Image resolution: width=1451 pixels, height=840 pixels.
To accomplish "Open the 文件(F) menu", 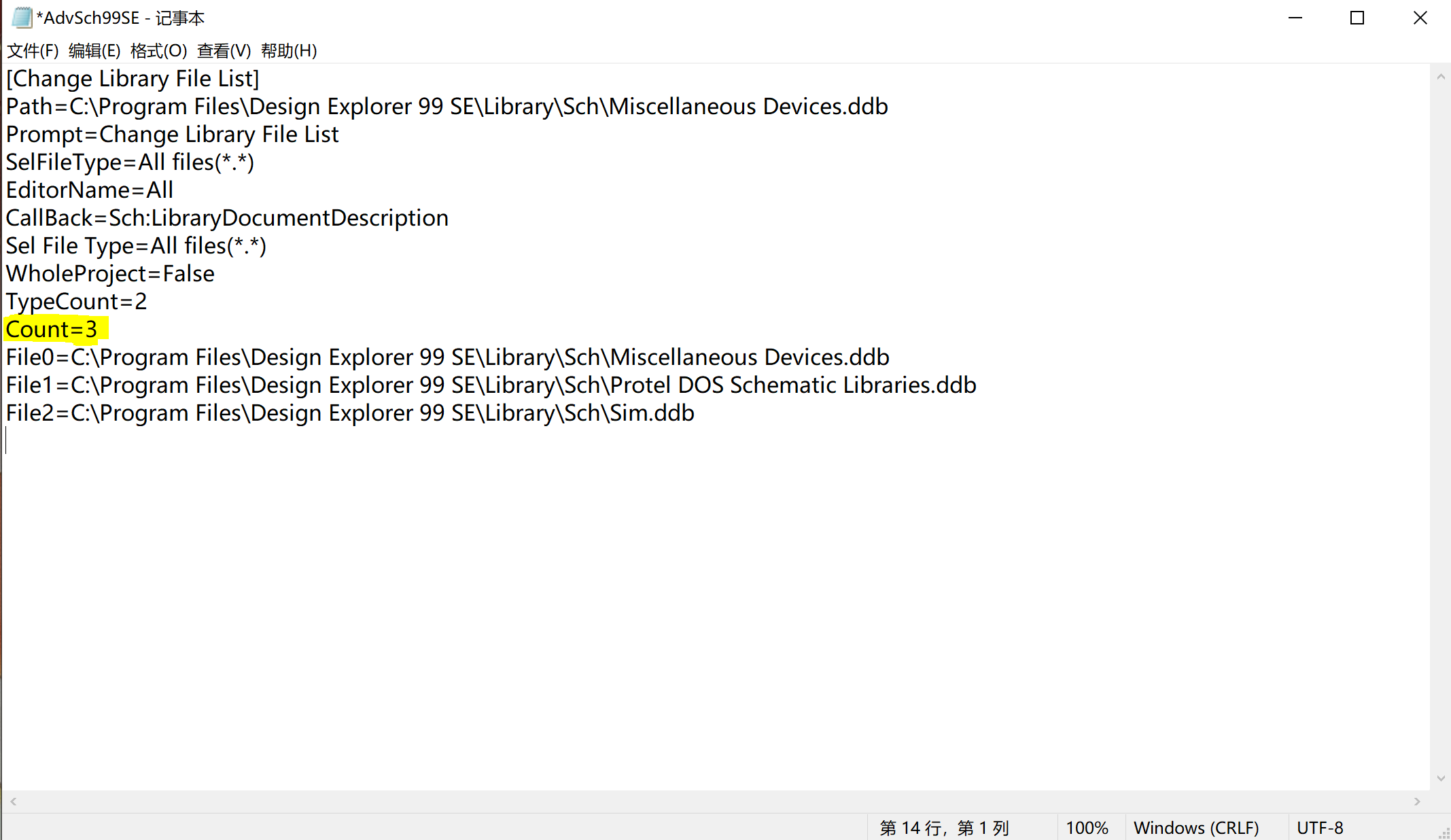I will coord(33,51).
